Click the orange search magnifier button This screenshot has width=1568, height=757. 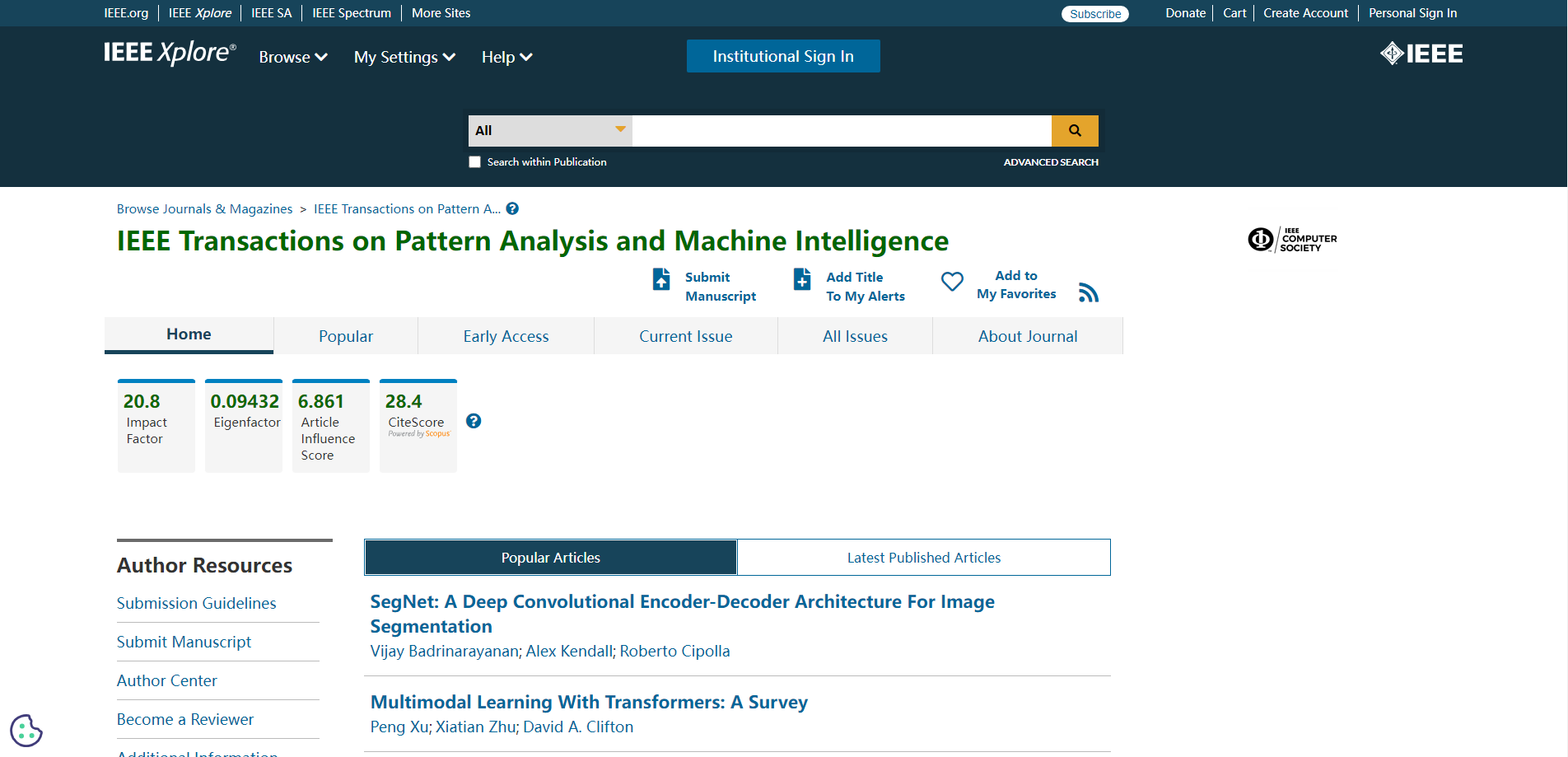[1075, 130]
